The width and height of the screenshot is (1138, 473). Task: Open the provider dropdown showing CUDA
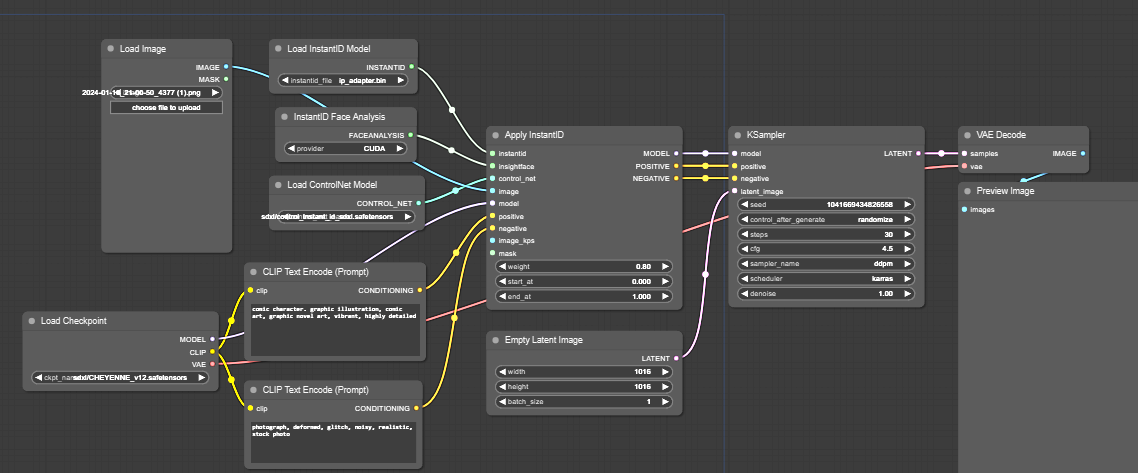pos(346,148)
